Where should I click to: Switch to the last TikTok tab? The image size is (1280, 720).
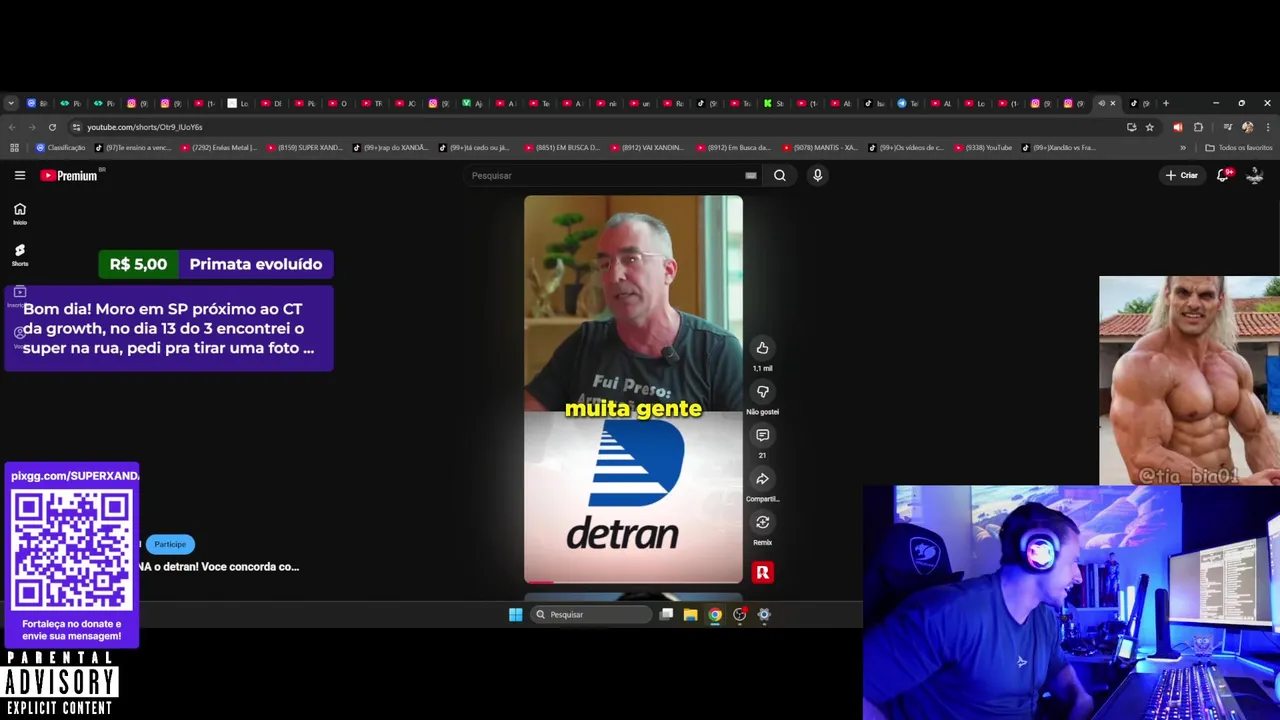point(1139,103)
